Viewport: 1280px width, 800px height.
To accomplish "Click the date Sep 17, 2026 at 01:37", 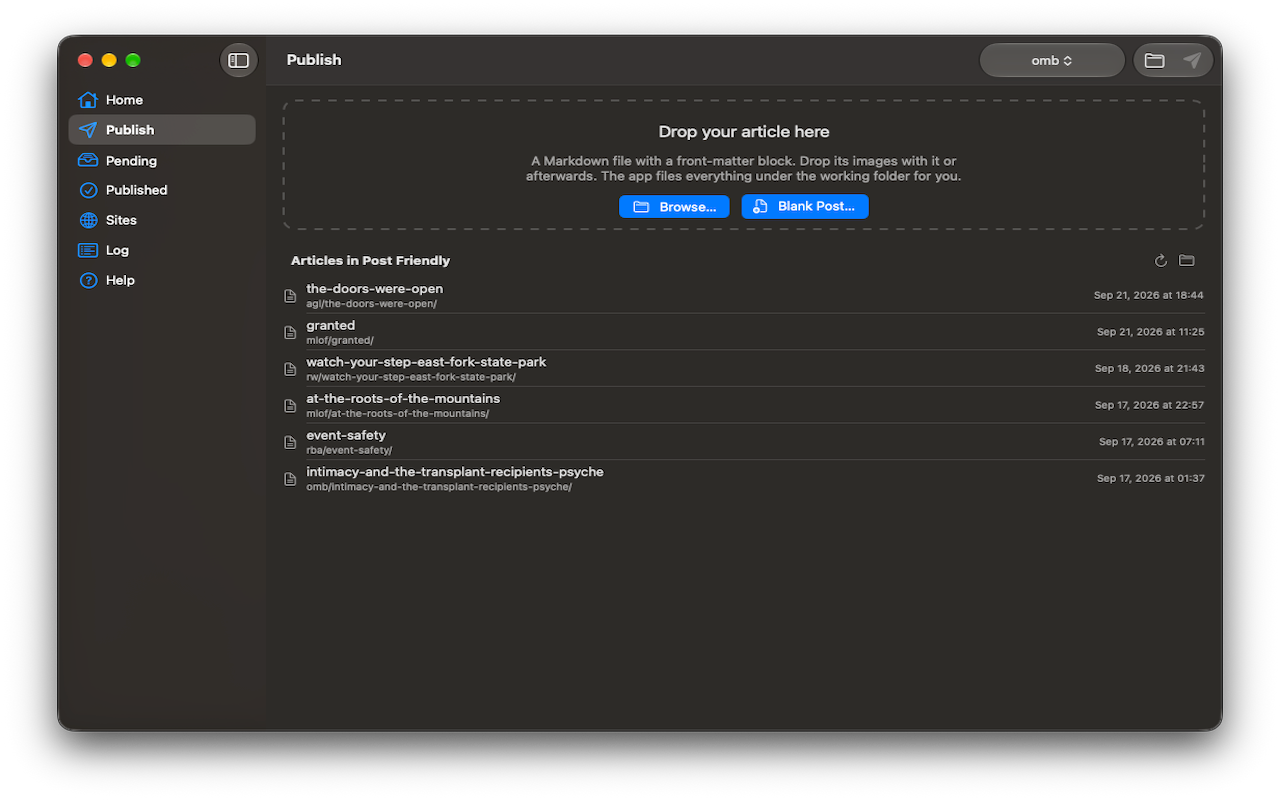I will (x=1151, y=478).
